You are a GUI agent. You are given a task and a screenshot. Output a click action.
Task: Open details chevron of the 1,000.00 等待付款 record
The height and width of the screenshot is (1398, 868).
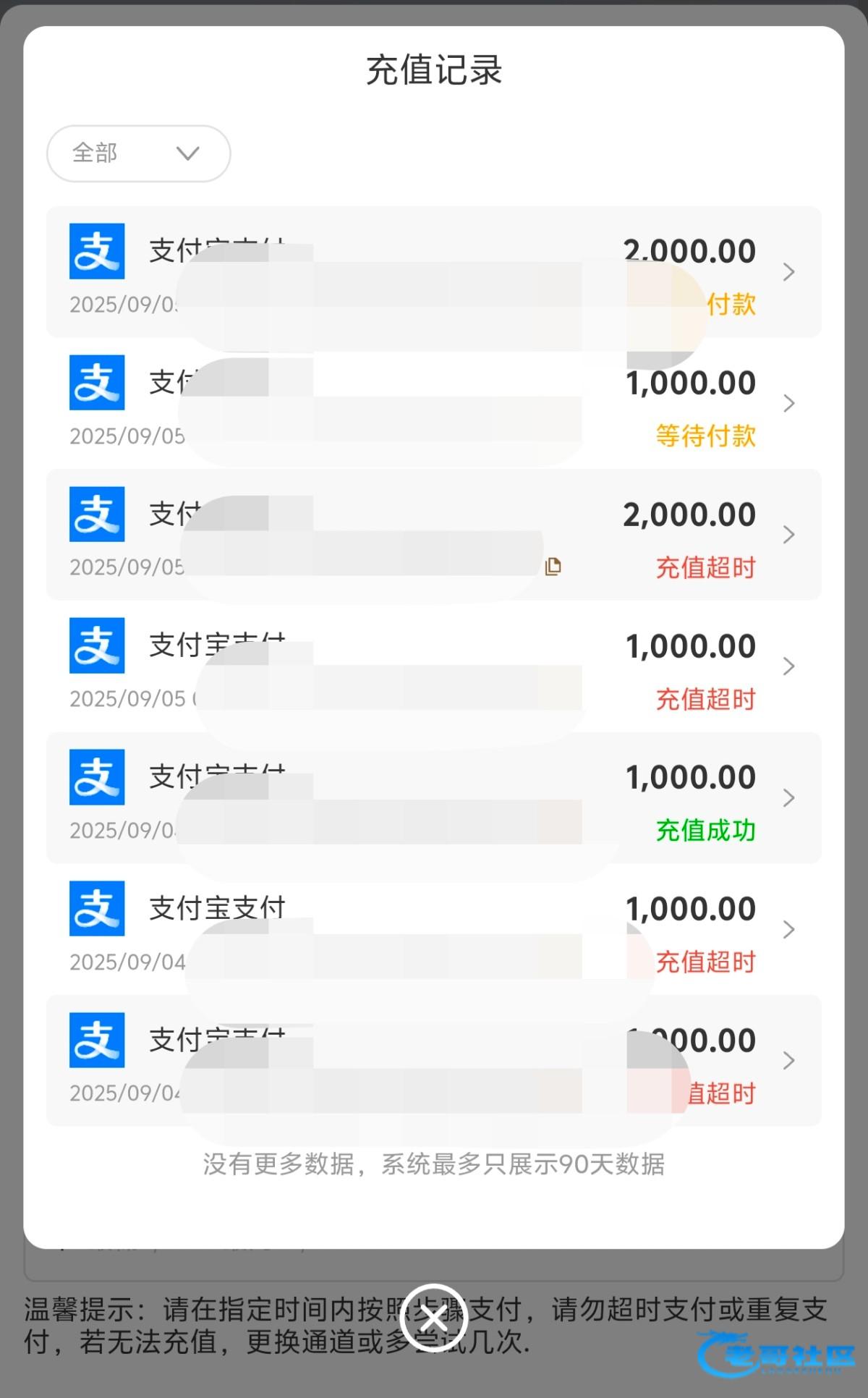point(788,404)
